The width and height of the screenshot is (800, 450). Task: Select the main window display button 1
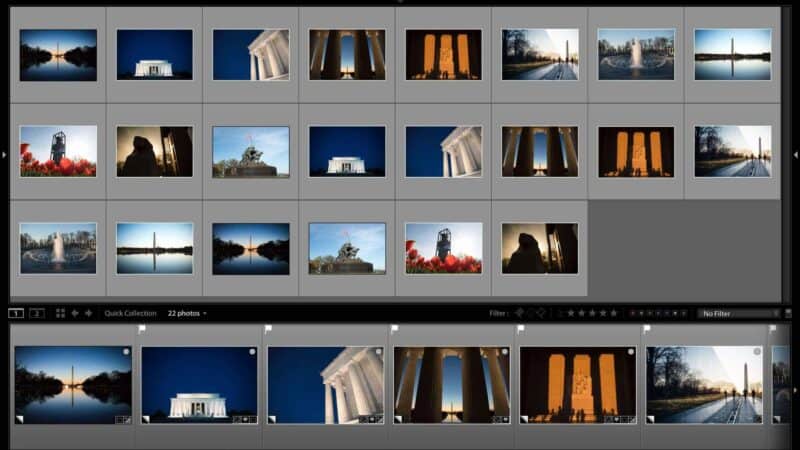[16, 313]
